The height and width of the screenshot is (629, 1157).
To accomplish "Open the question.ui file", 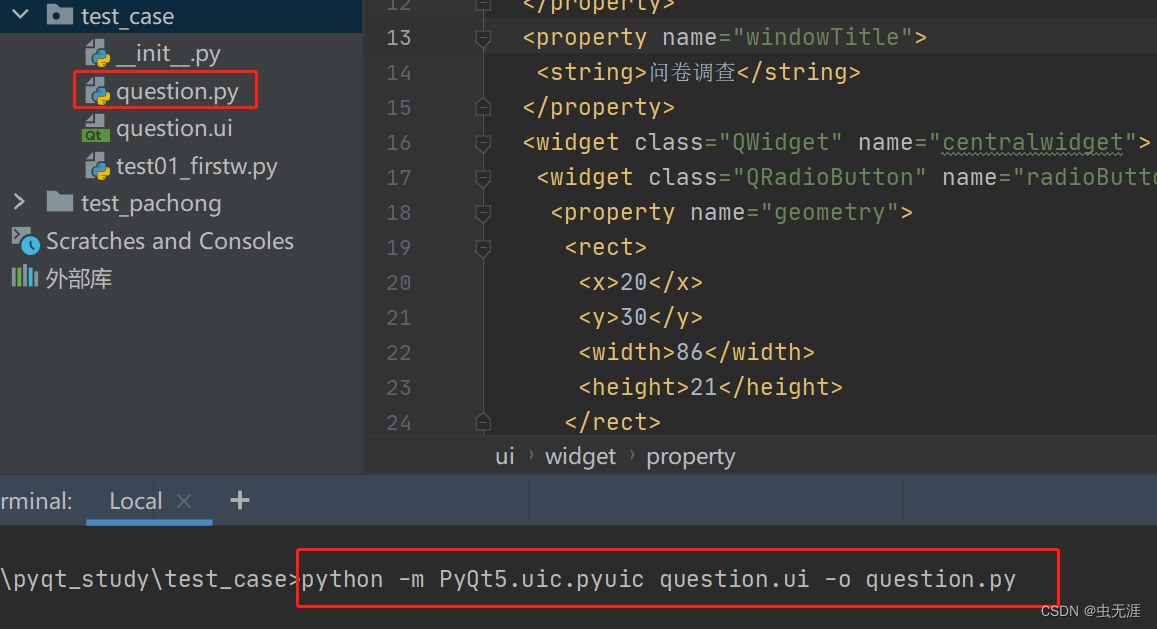I will pyautogui.click(x=174, y=128).
